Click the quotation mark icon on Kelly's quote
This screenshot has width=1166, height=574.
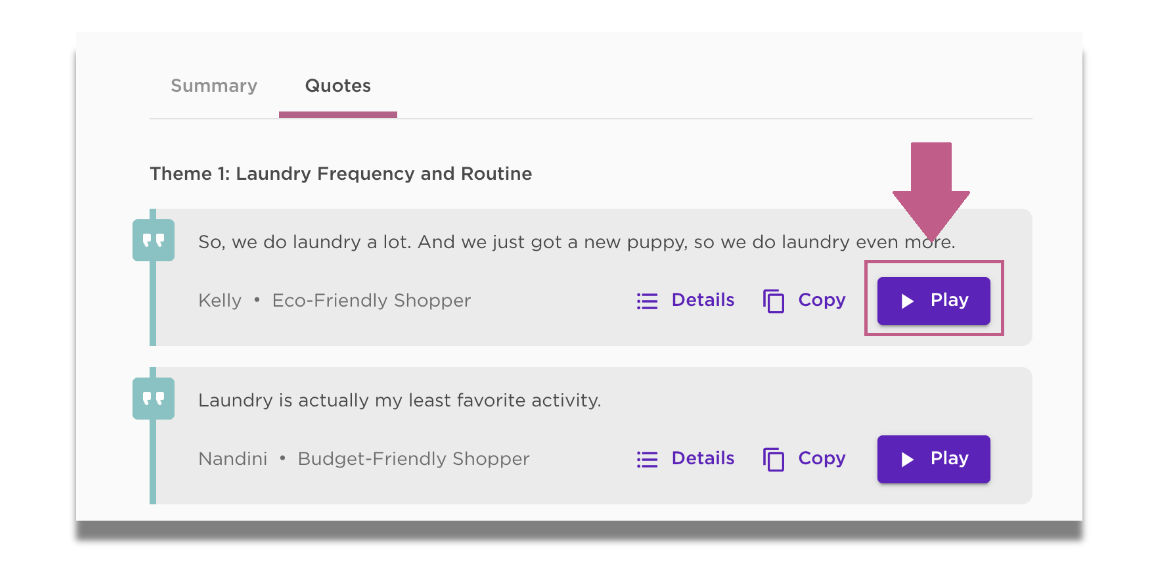(x=153, y=240)
